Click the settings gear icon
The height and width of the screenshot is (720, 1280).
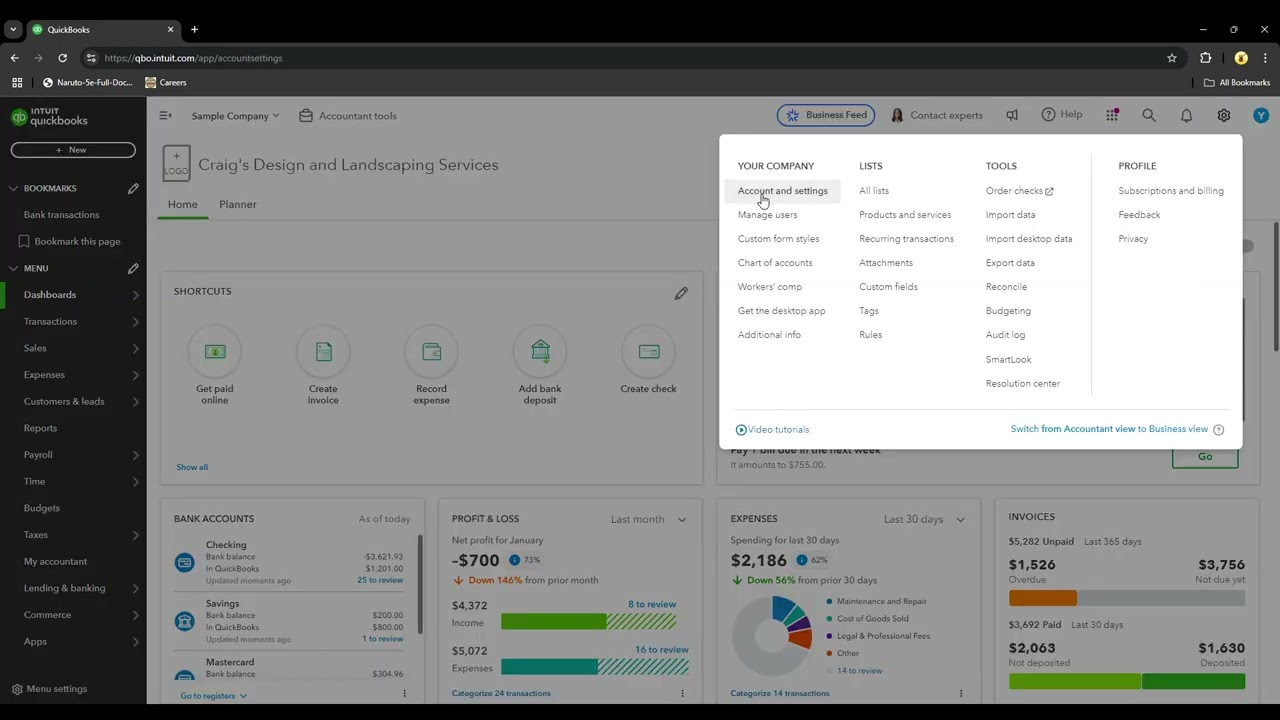[x=1224, y=116]
